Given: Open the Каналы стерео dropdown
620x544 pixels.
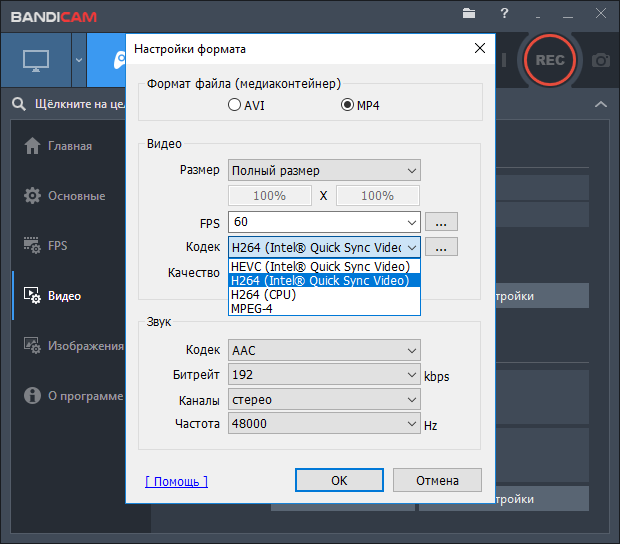Looking at the screenshot, I should [324, 400].
